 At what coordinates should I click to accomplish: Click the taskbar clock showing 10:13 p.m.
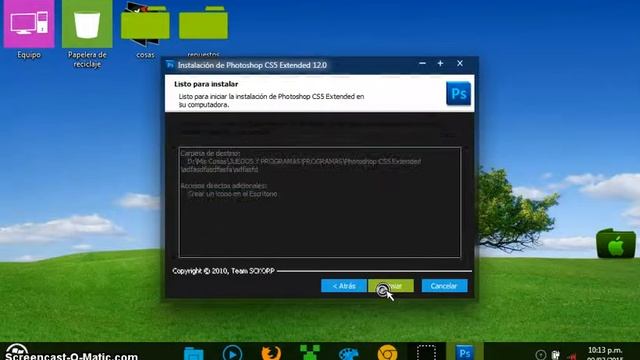(605, 350)
